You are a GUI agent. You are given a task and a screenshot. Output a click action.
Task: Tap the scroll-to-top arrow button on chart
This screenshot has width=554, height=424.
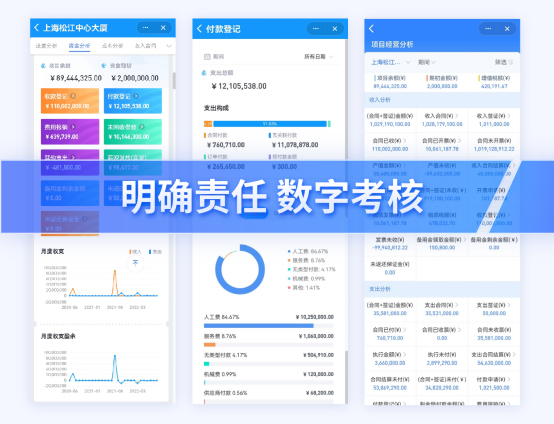[x=135, y=263]
